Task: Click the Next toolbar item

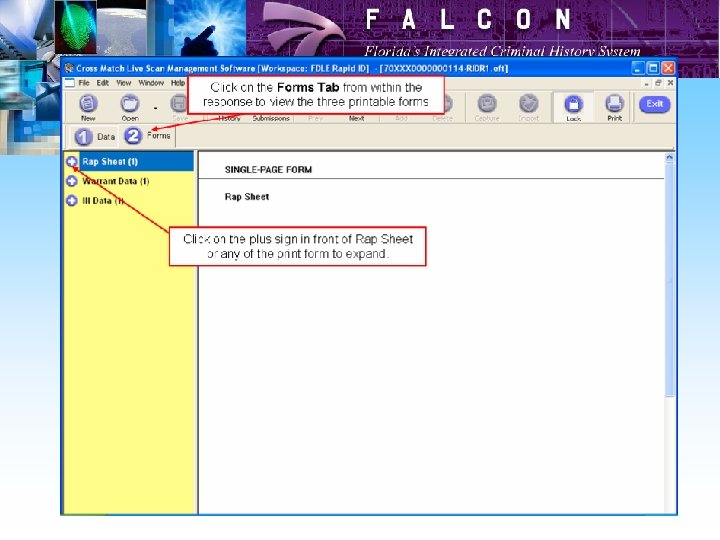Action: pos(356,118)
